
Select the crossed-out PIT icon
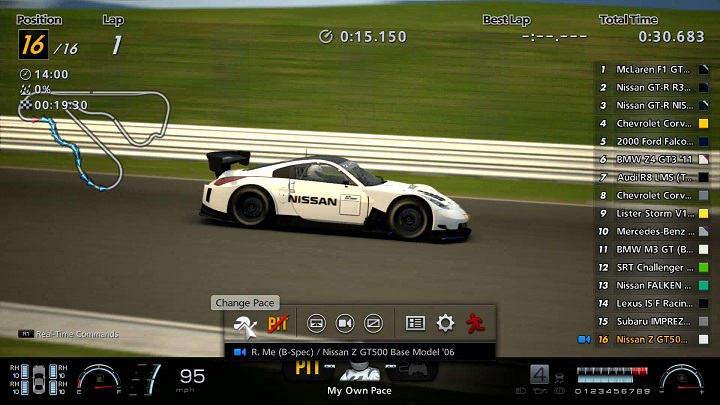(x=278, y=323)
